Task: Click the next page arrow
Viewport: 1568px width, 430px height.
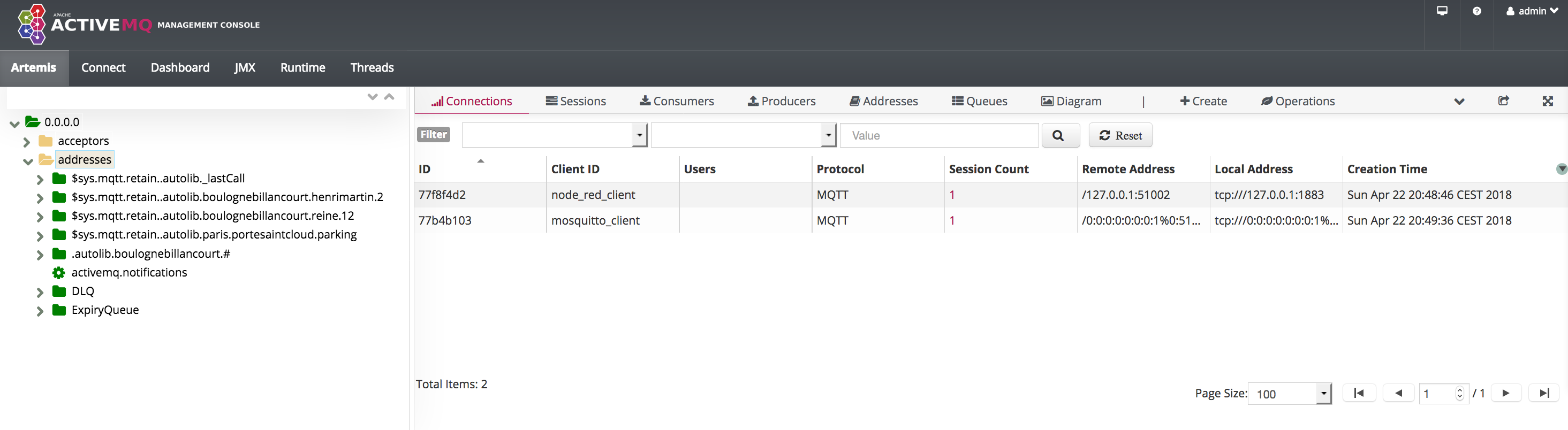Action: [1505, 394]
